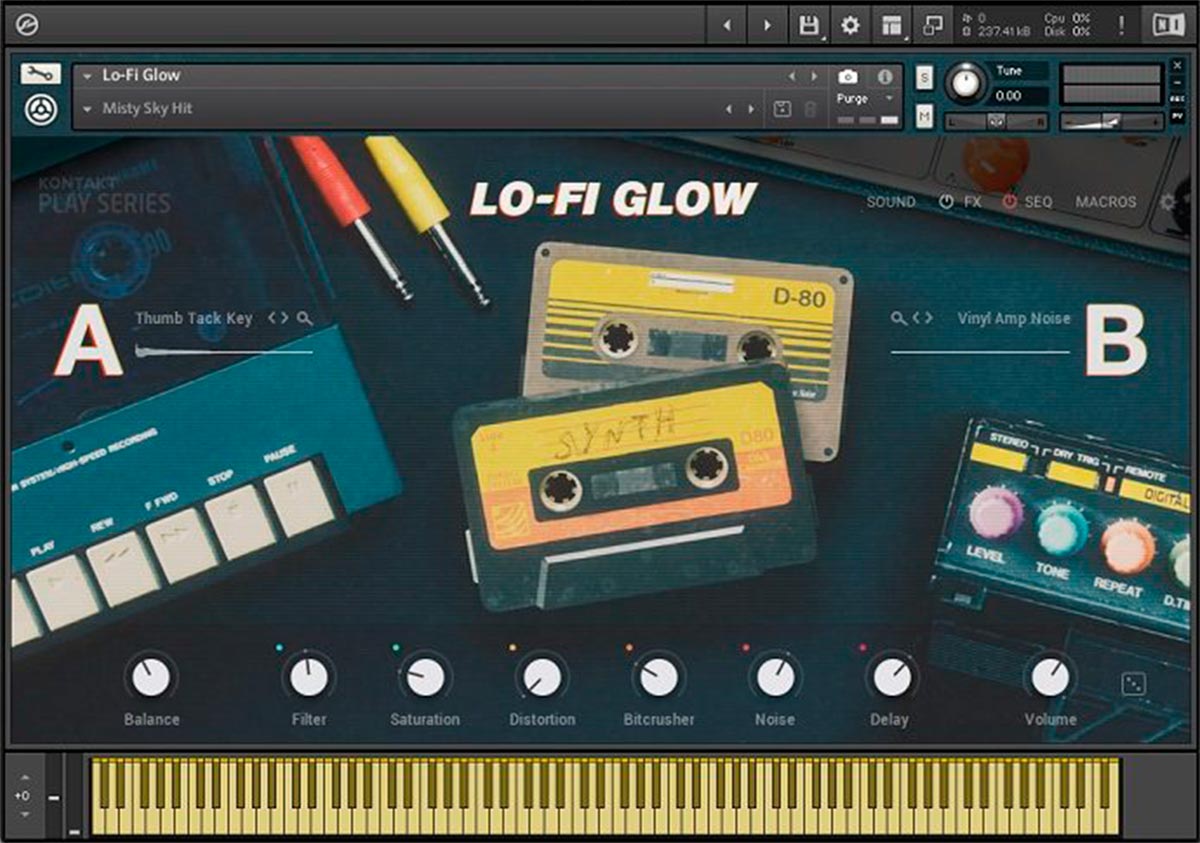This screenshot has width=1200, height=843.
Task: Click the Balance knob
Action: coord(151,677)
